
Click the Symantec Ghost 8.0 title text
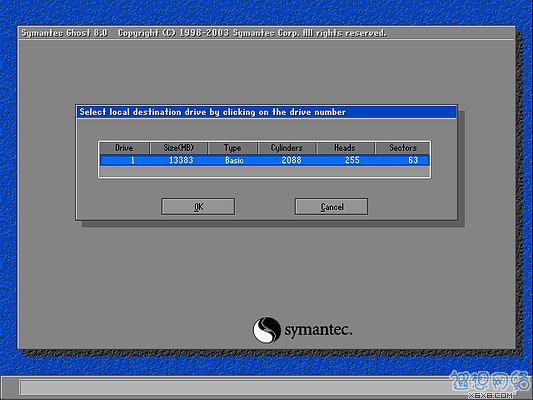point(64,33)
